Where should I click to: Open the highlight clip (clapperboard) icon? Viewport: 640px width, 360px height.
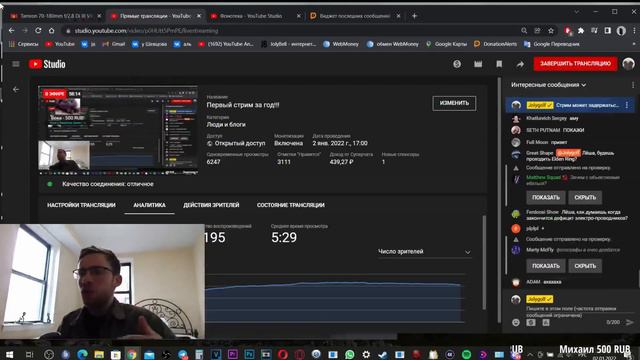point(478,64)
